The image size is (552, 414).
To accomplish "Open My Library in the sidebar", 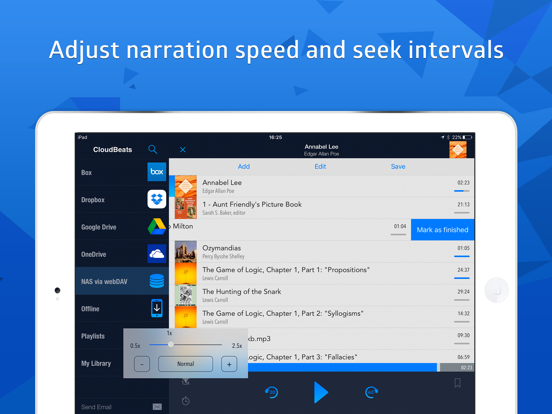I will 99,363.
